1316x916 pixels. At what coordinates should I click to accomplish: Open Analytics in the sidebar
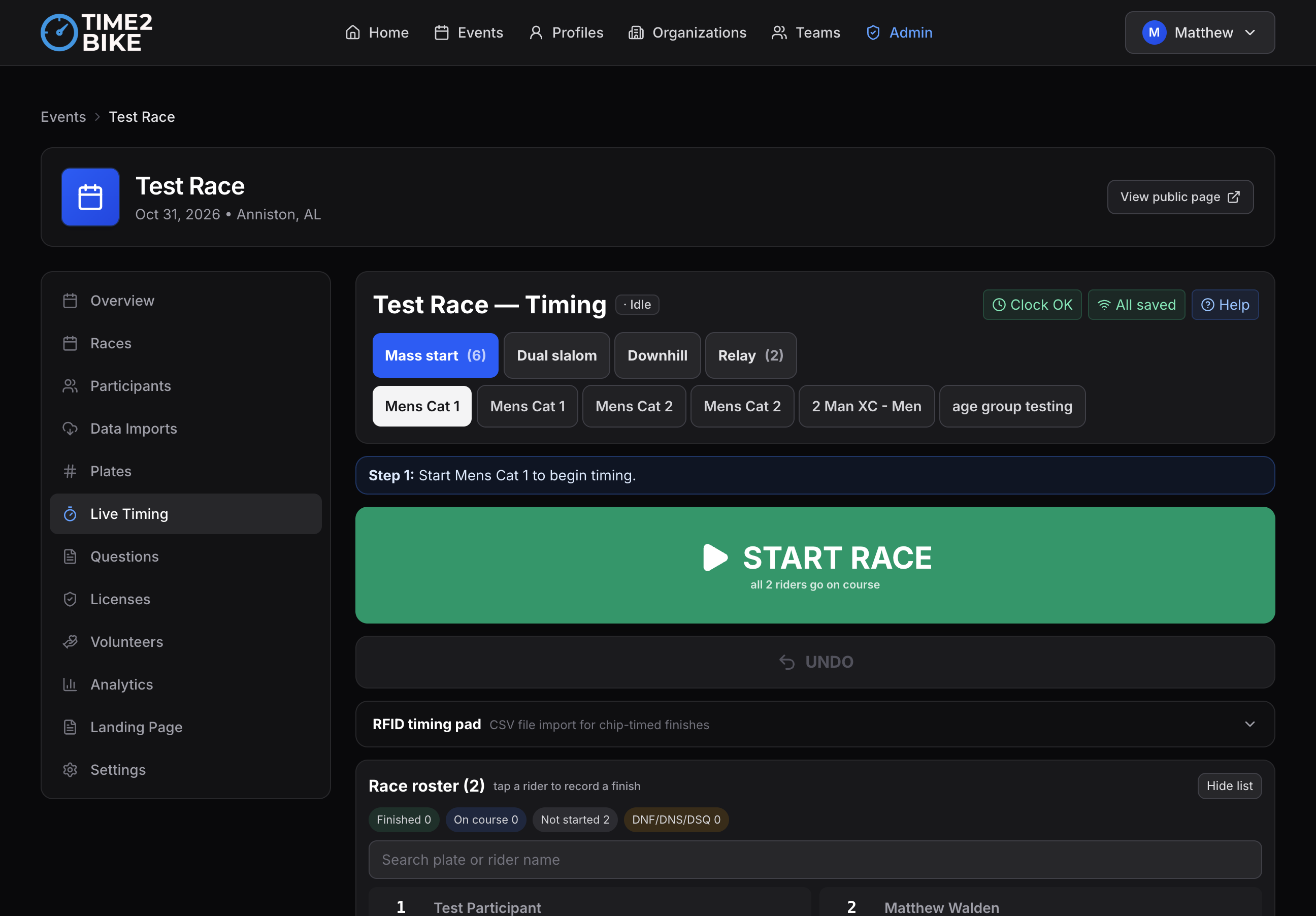pos(185,684)
